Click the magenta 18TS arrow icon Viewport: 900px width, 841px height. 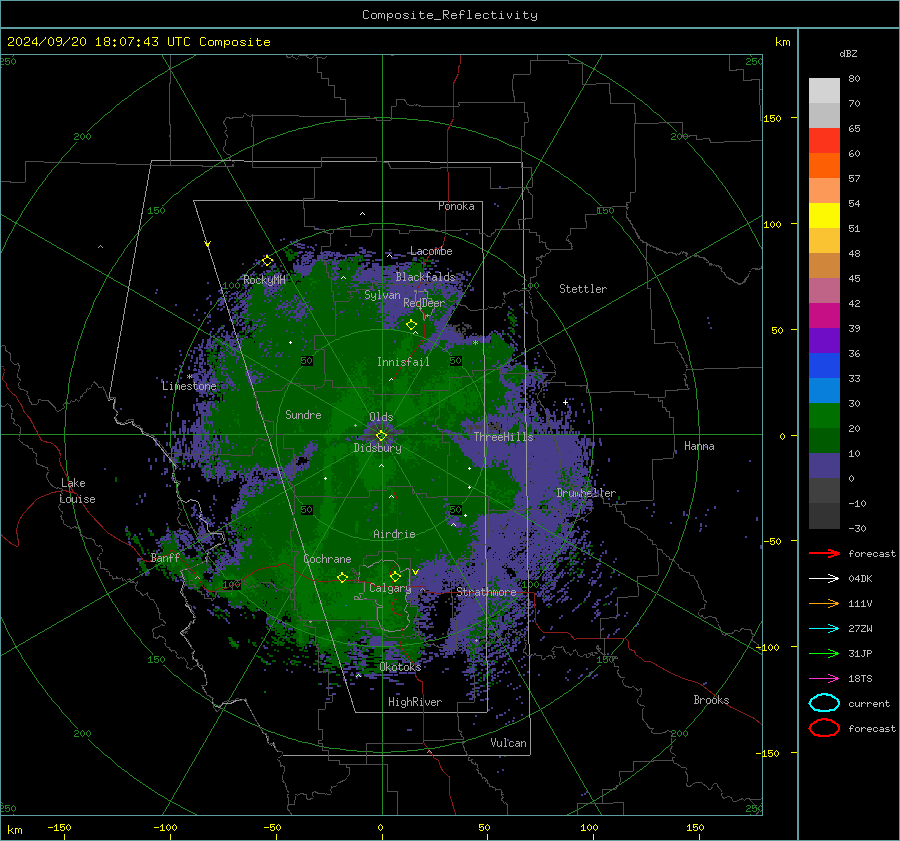824,679
